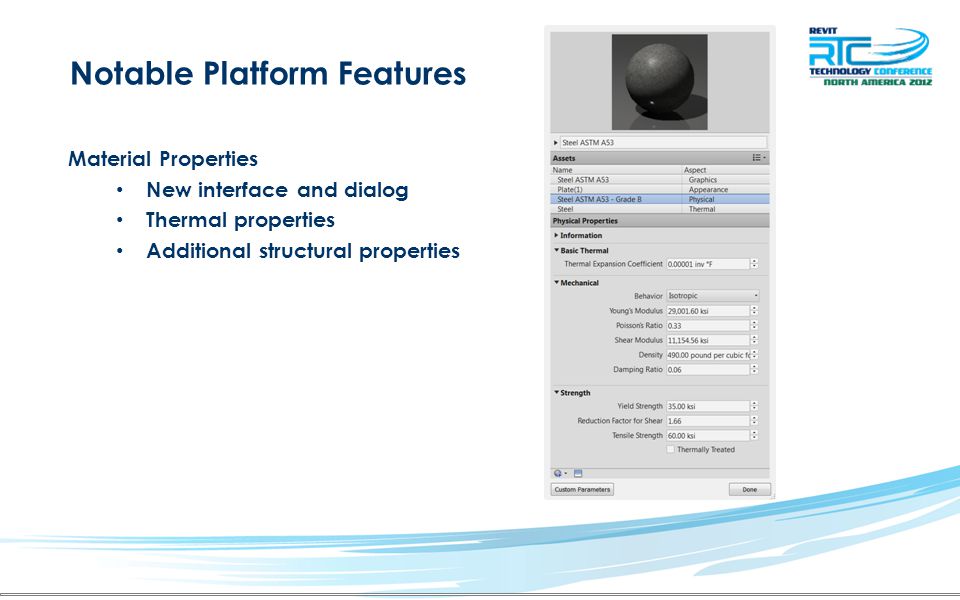Viewport: 960px width, 600px height.
Task: Click the Thermal Expansion Coefficient spinner
Action: pos(754,264)
